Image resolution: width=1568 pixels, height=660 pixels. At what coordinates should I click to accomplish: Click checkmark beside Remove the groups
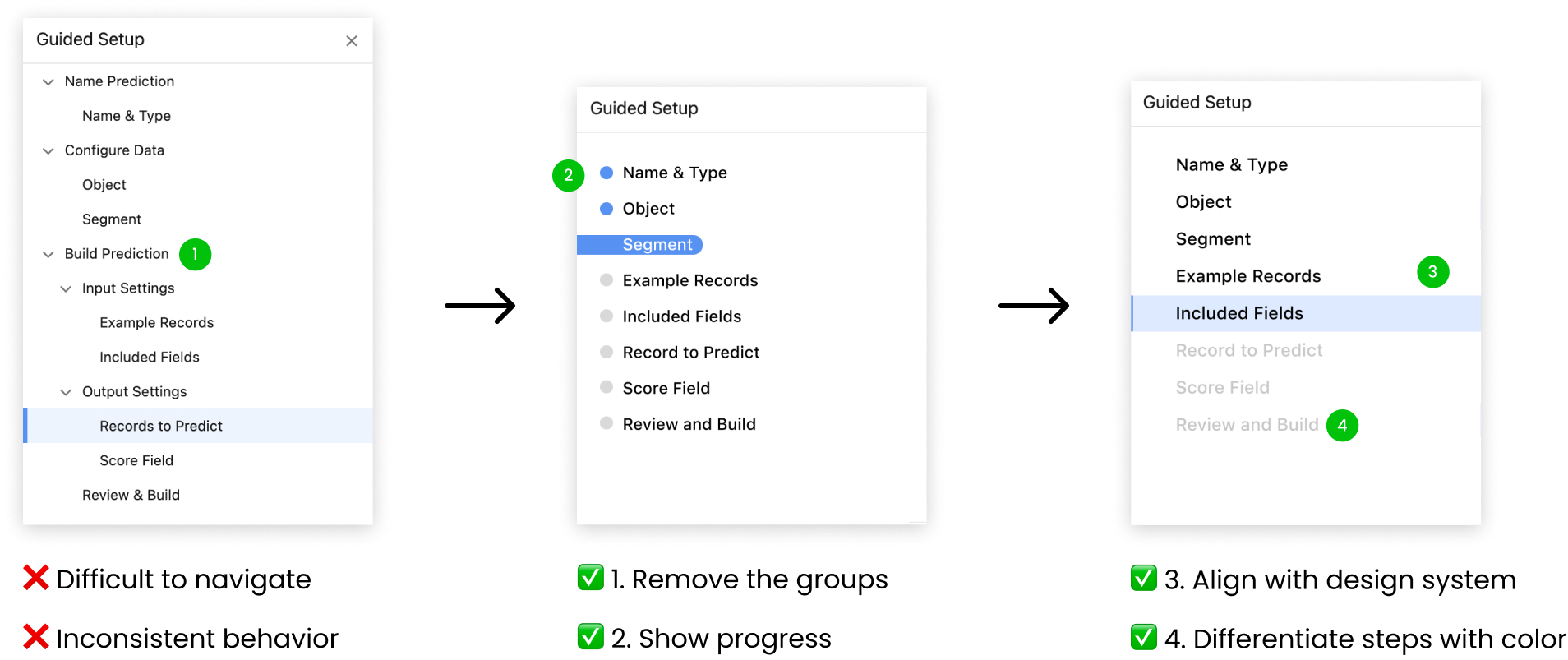click(591, 578)
